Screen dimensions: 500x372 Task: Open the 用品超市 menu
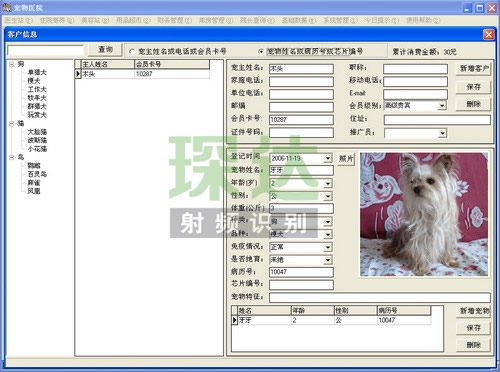(x=133, y=20)
